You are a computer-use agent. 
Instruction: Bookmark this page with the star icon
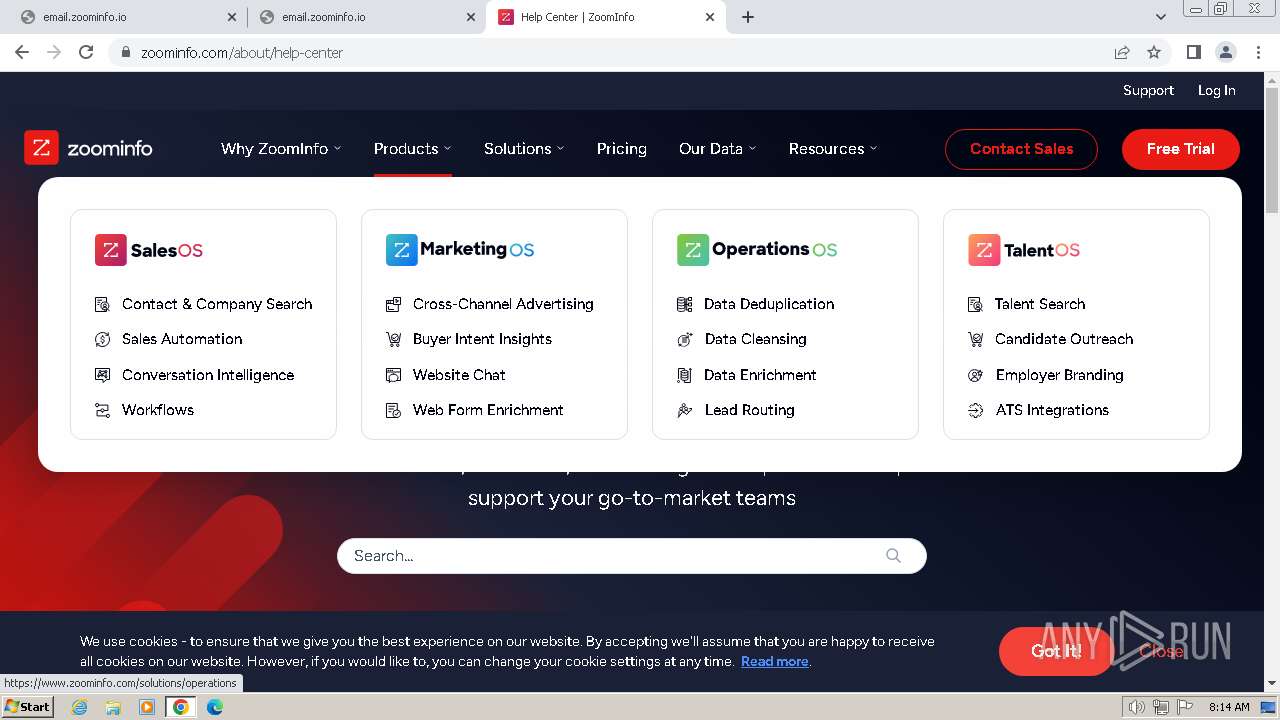pos(1154,52)
